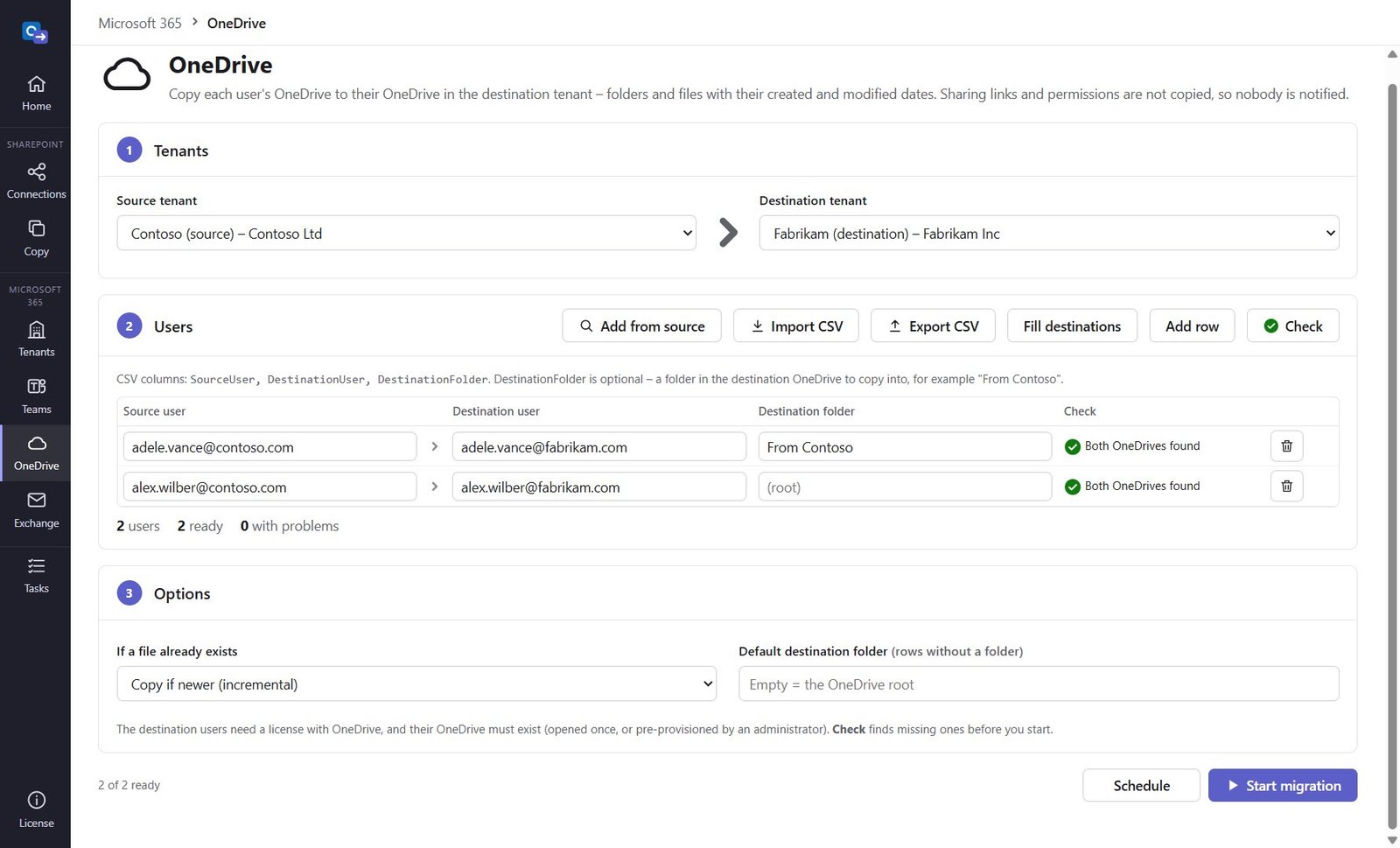
Task: Open the Teams migration section
Action: coord(36,396)
